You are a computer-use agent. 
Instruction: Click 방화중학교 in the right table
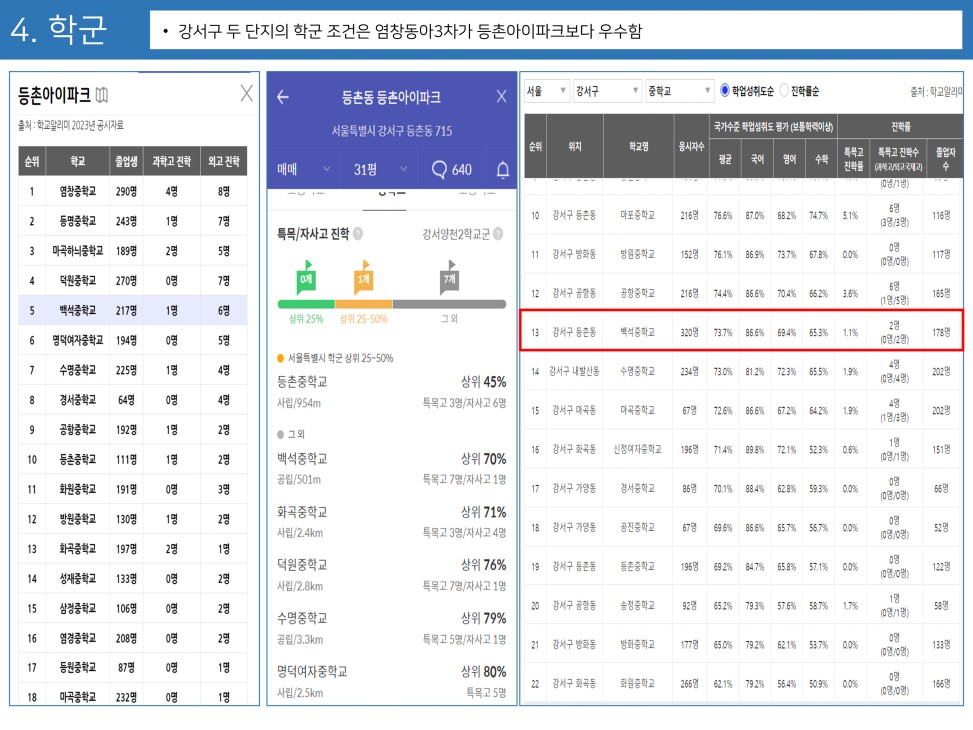637,644
